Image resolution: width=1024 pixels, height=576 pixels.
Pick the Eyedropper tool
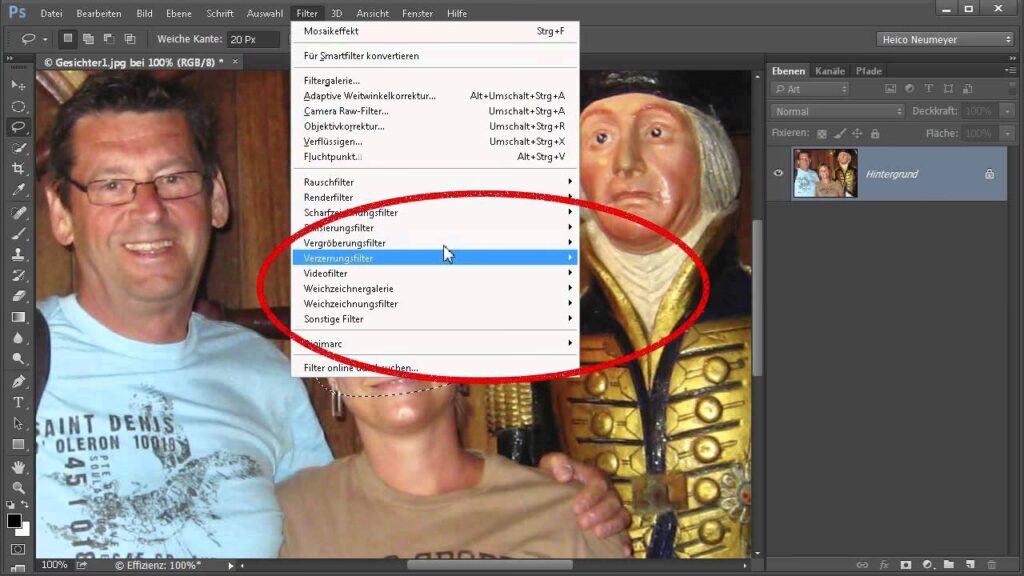pos(18,190)
